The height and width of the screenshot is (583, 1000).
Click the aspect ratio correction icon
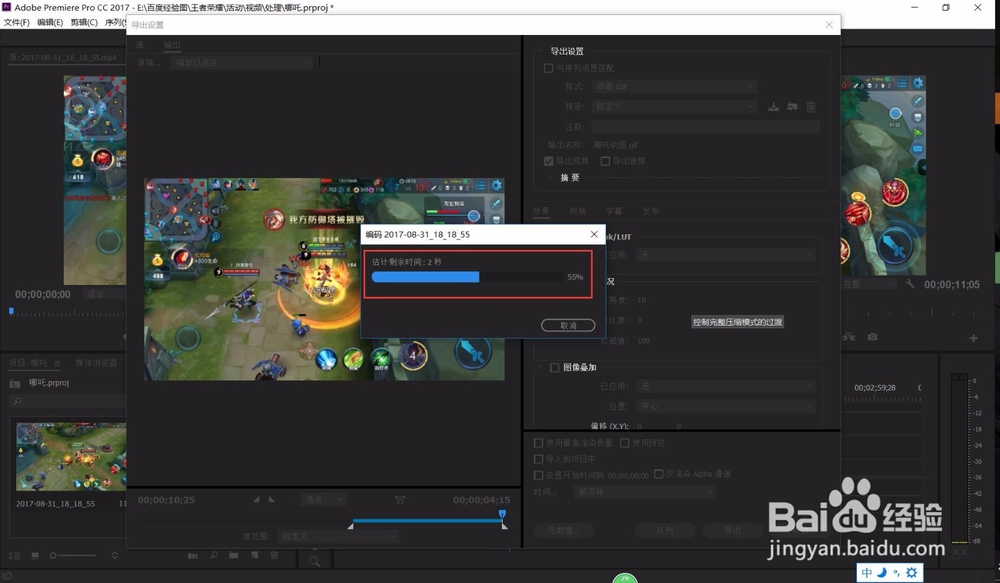400,499
